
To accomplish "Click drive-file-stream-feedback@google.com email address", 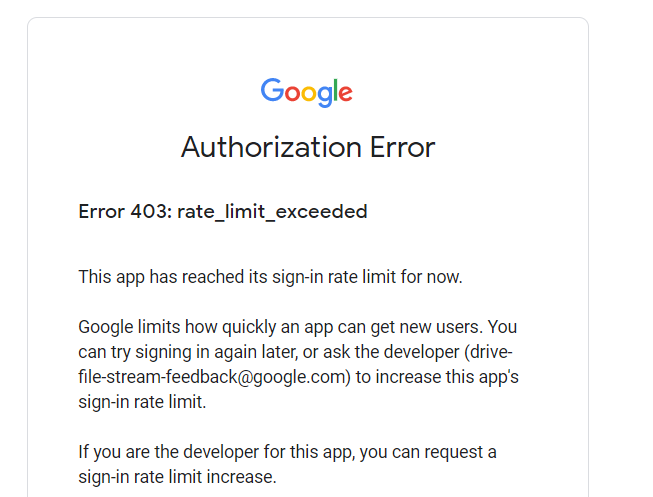I will [295, 365].
